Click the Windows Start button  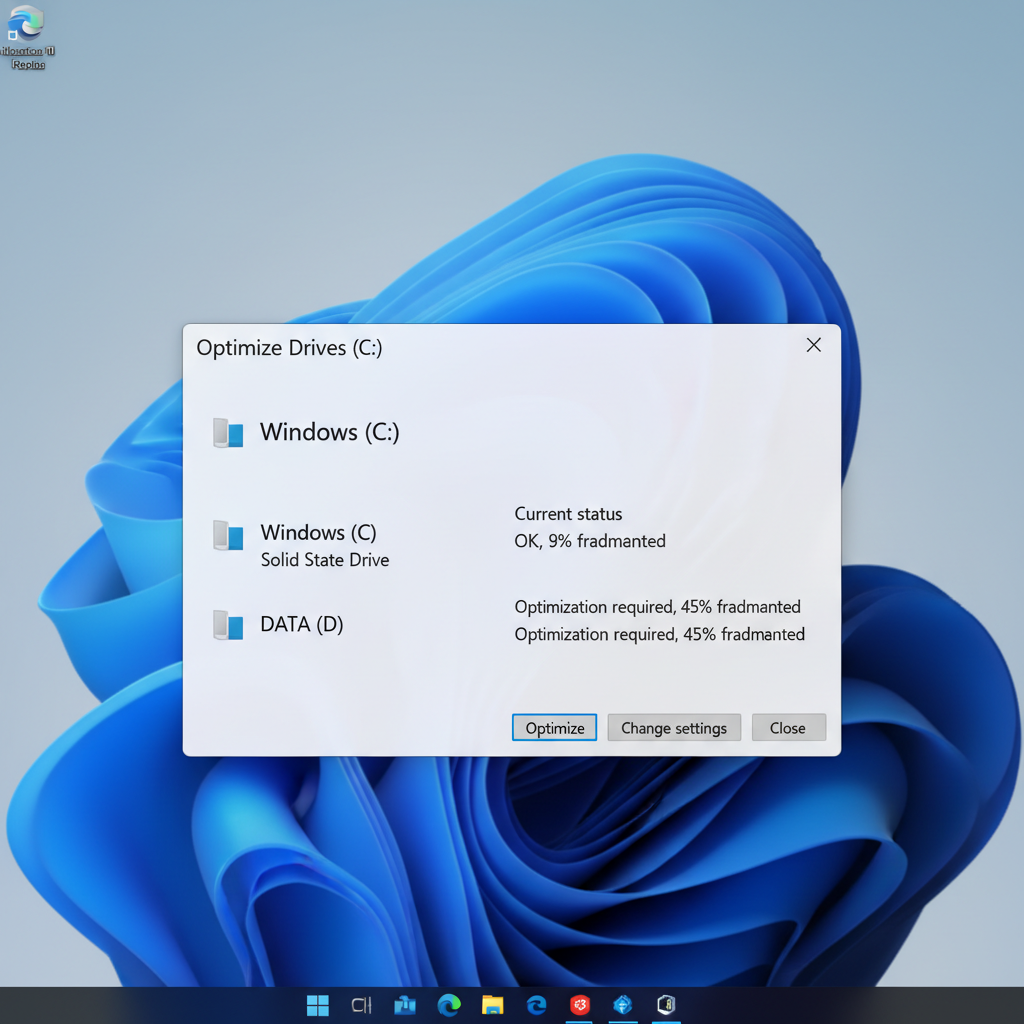click(x=318, y=1005)
